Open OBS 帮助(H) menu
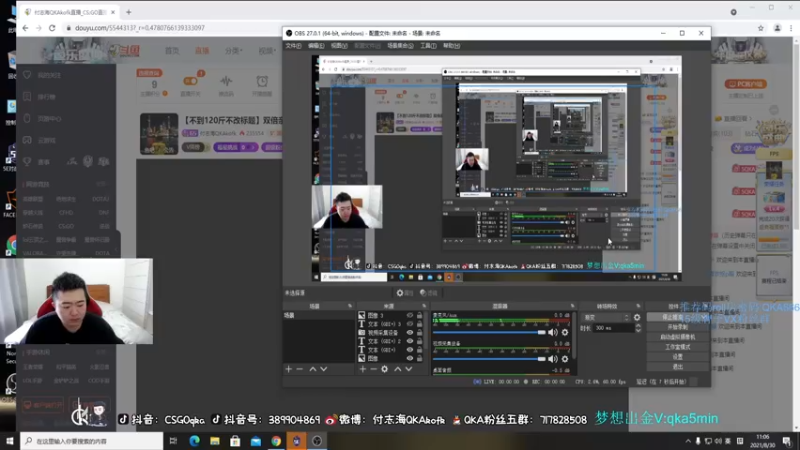800x450 pixels. (x=452, y=46)
